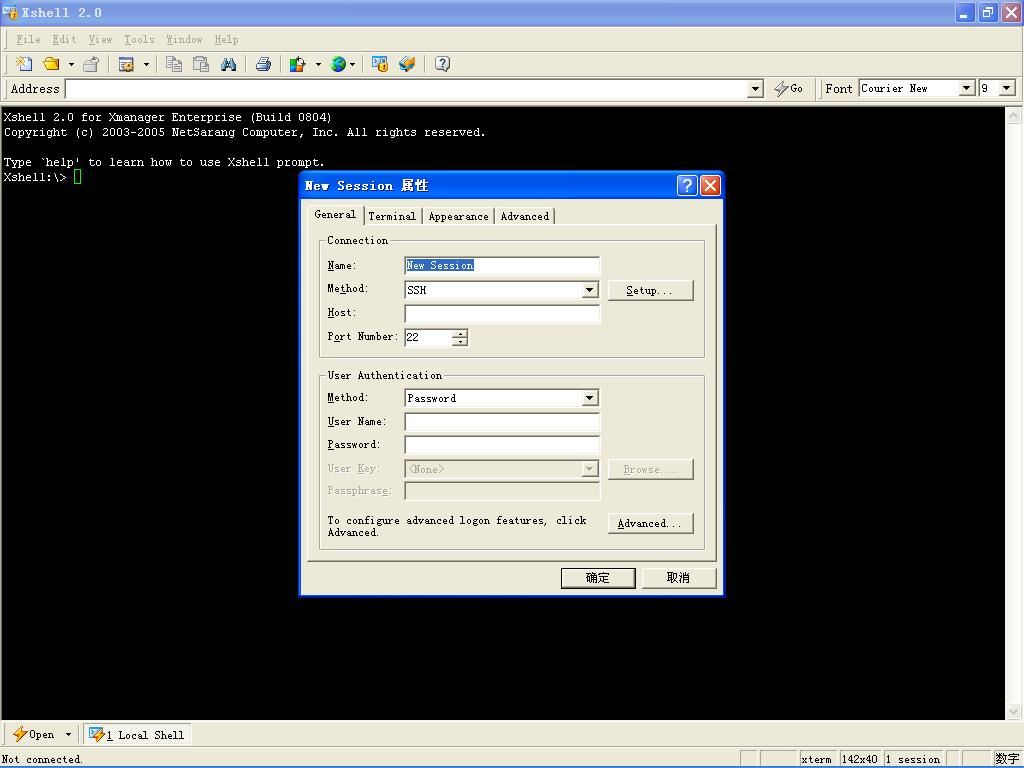Click the Advanced... logon button
Image resolution: width=1024 pixels, height=768 pixels.
point(650,523)
